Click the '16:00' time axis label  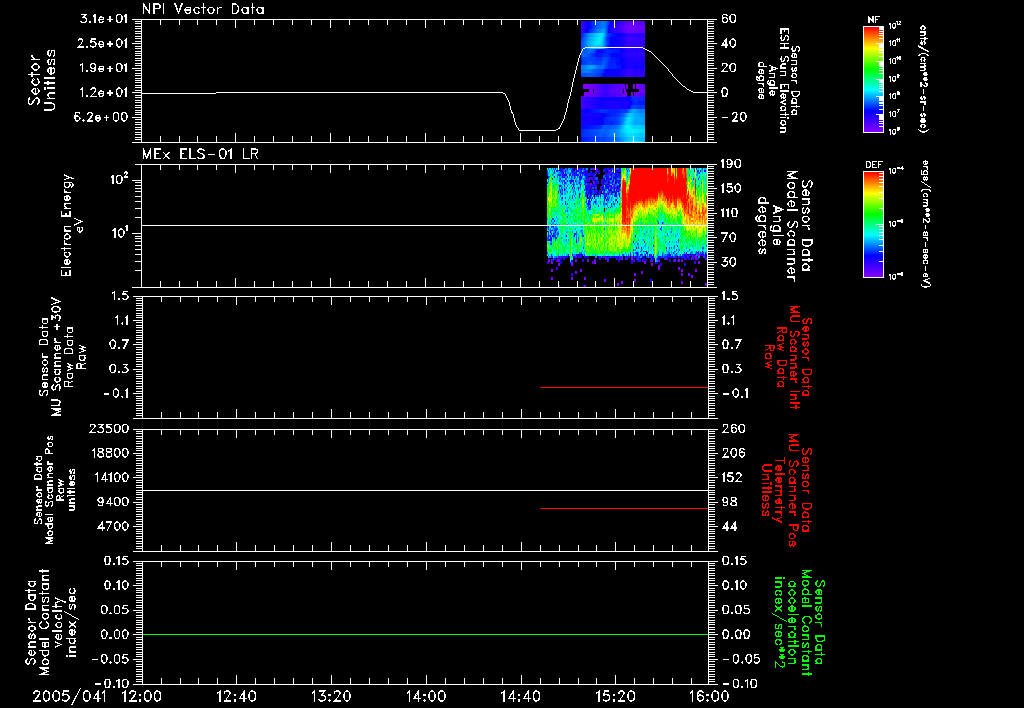(709, 696)
